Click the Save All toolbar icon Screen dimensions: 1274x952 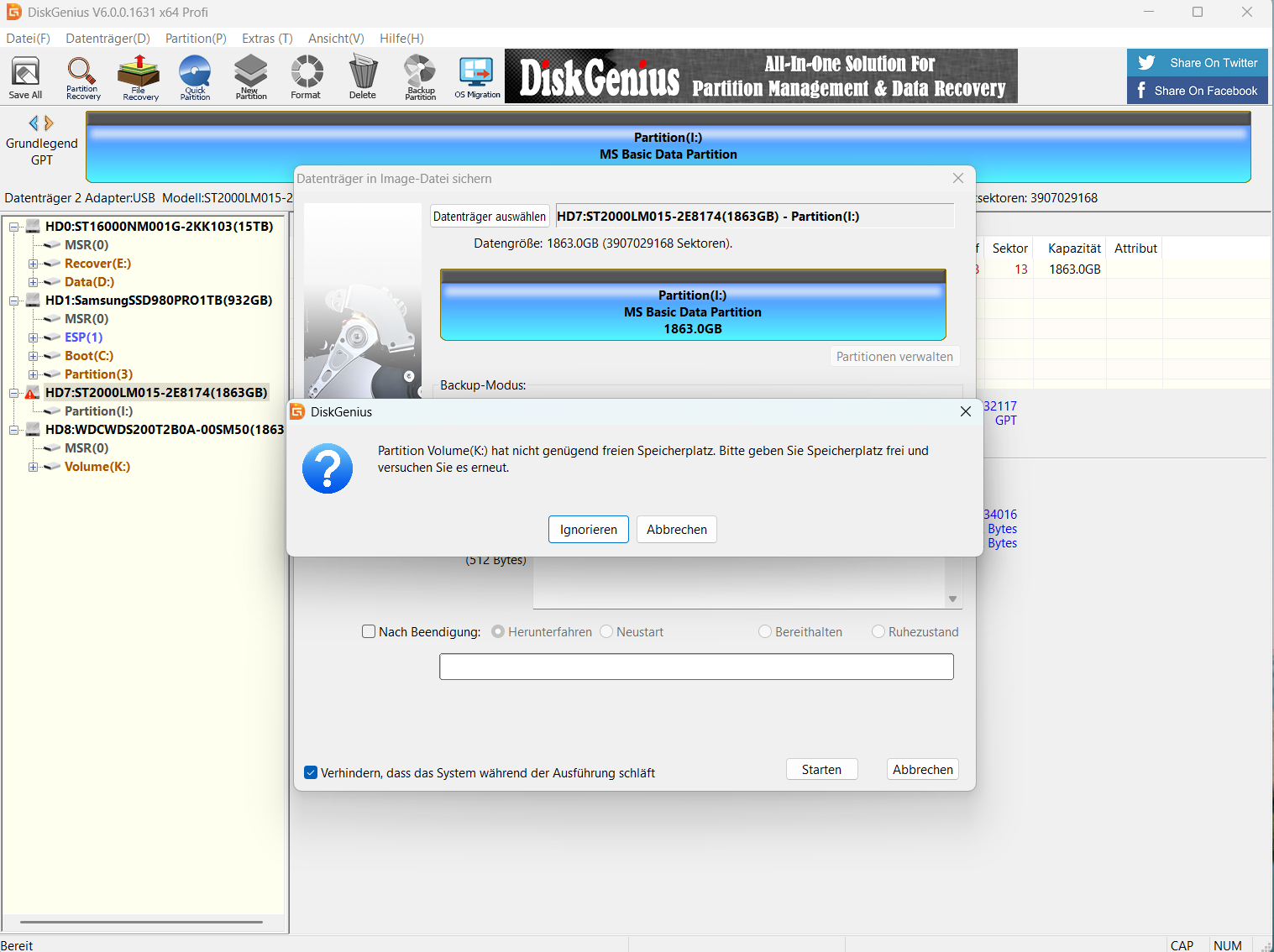point(25,77)
